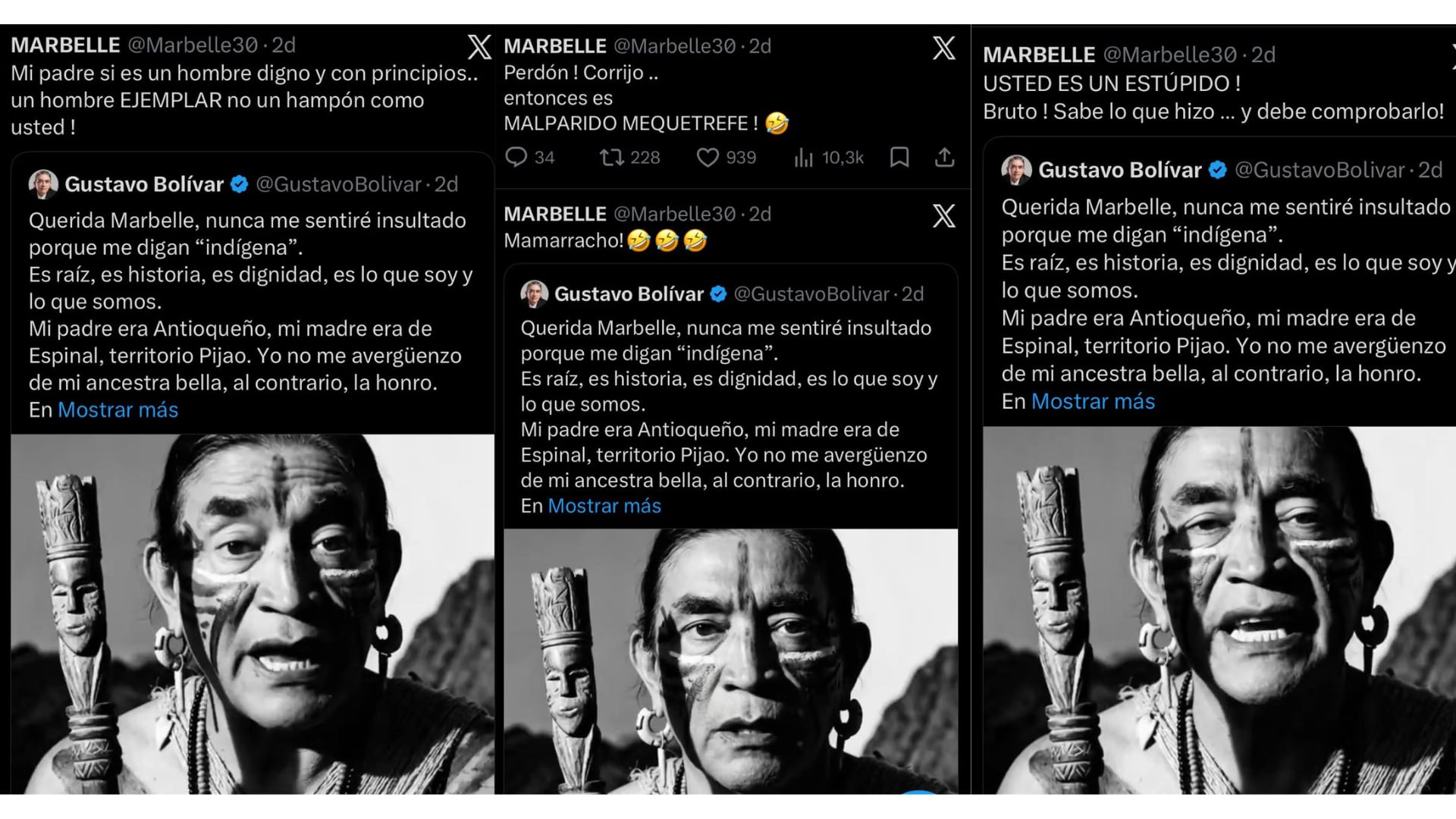The height and width of the screenshot is (819, 1456).
Task: Open @GustavoBolivar's profile link
Action: pyautogui.click(x=340, y=184)
